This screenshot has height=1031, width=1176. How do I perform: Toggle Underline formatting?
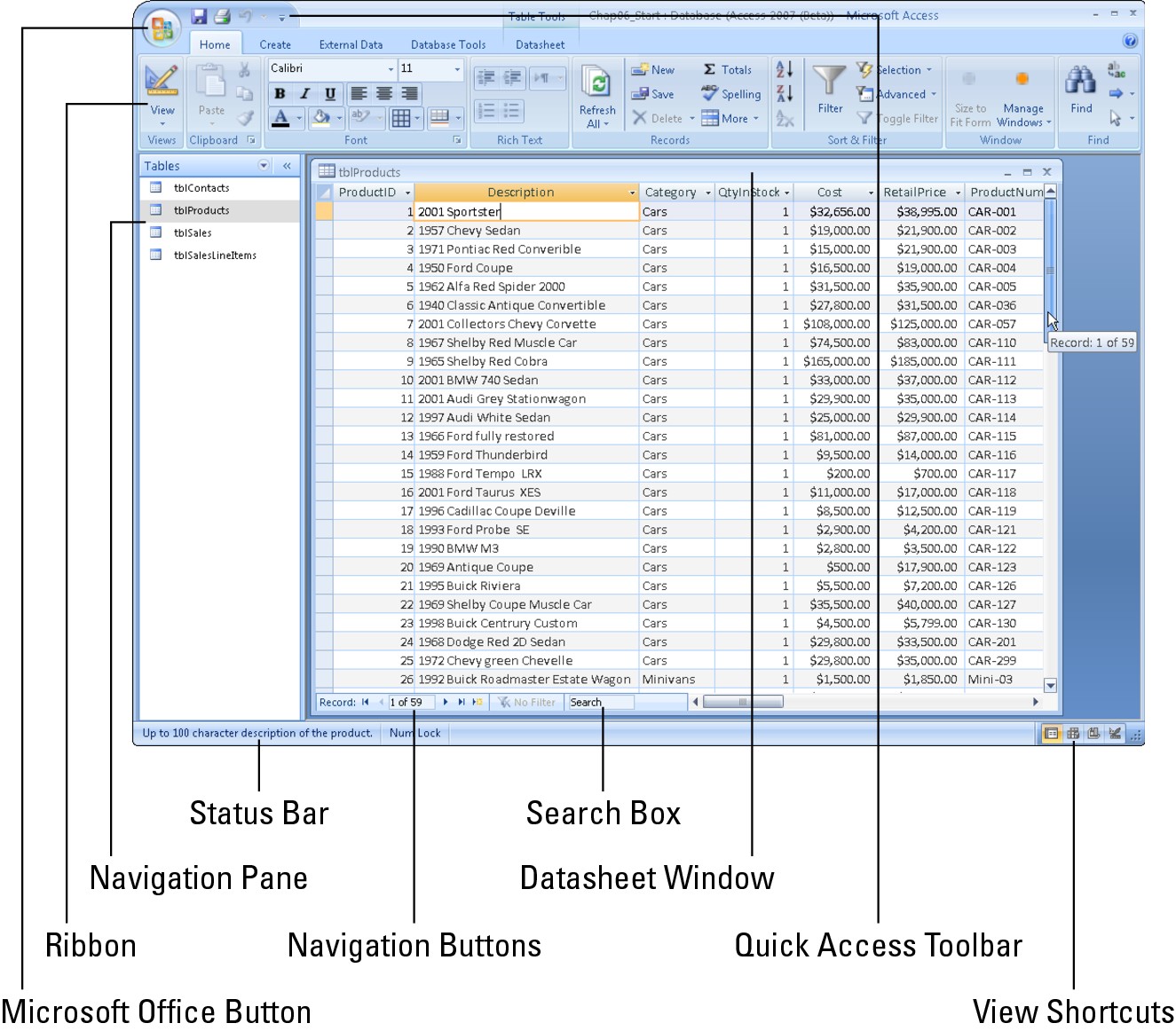click(x=330, y=93)
